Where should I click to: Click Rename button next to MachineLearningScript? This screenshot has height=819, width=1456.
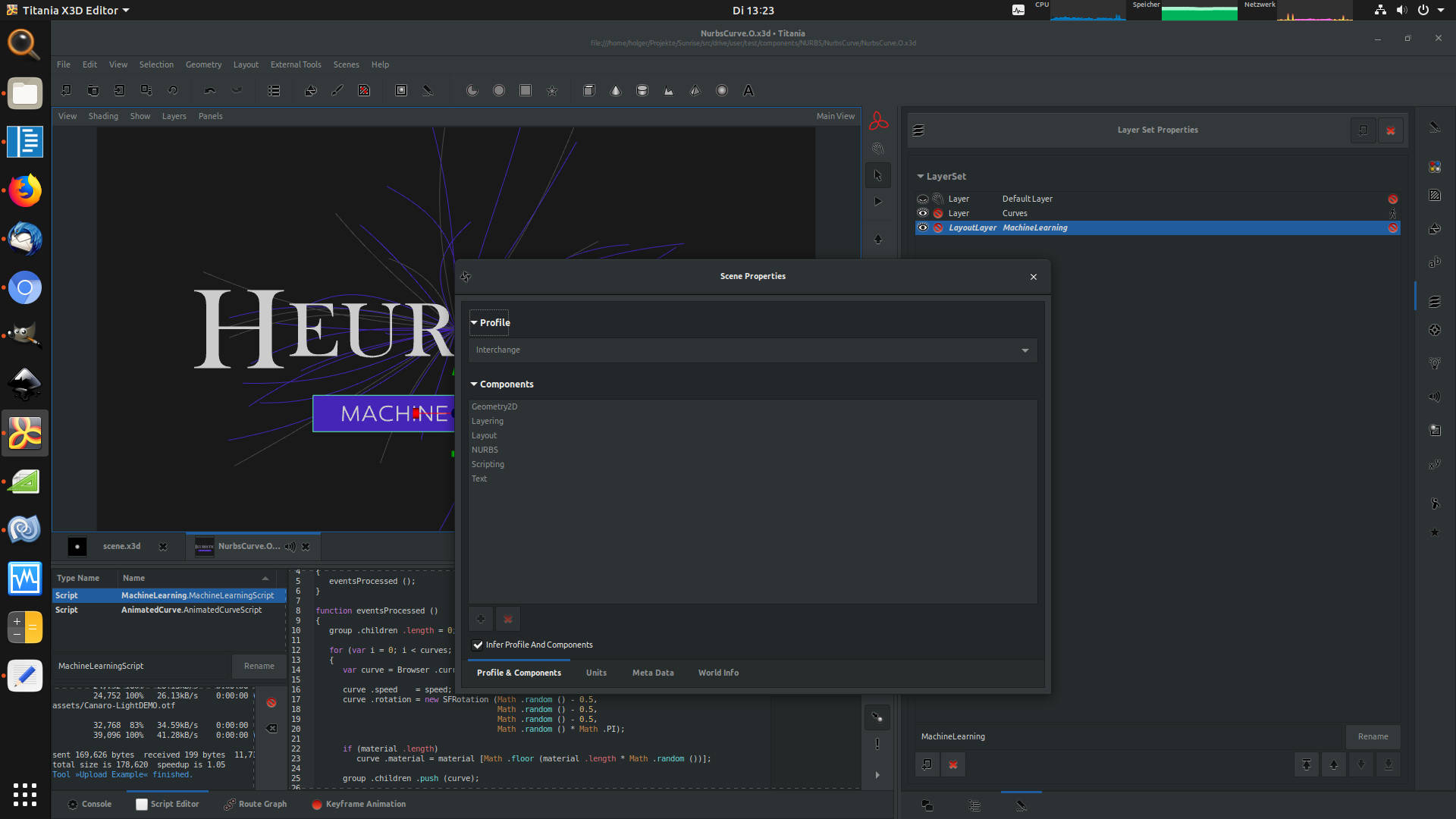click(x=259, y=666)
